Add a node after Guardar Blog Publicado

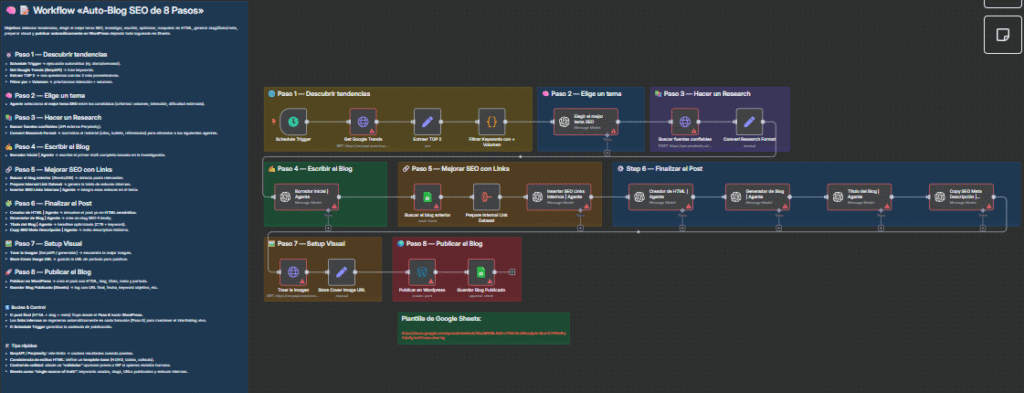click(513, 272)
